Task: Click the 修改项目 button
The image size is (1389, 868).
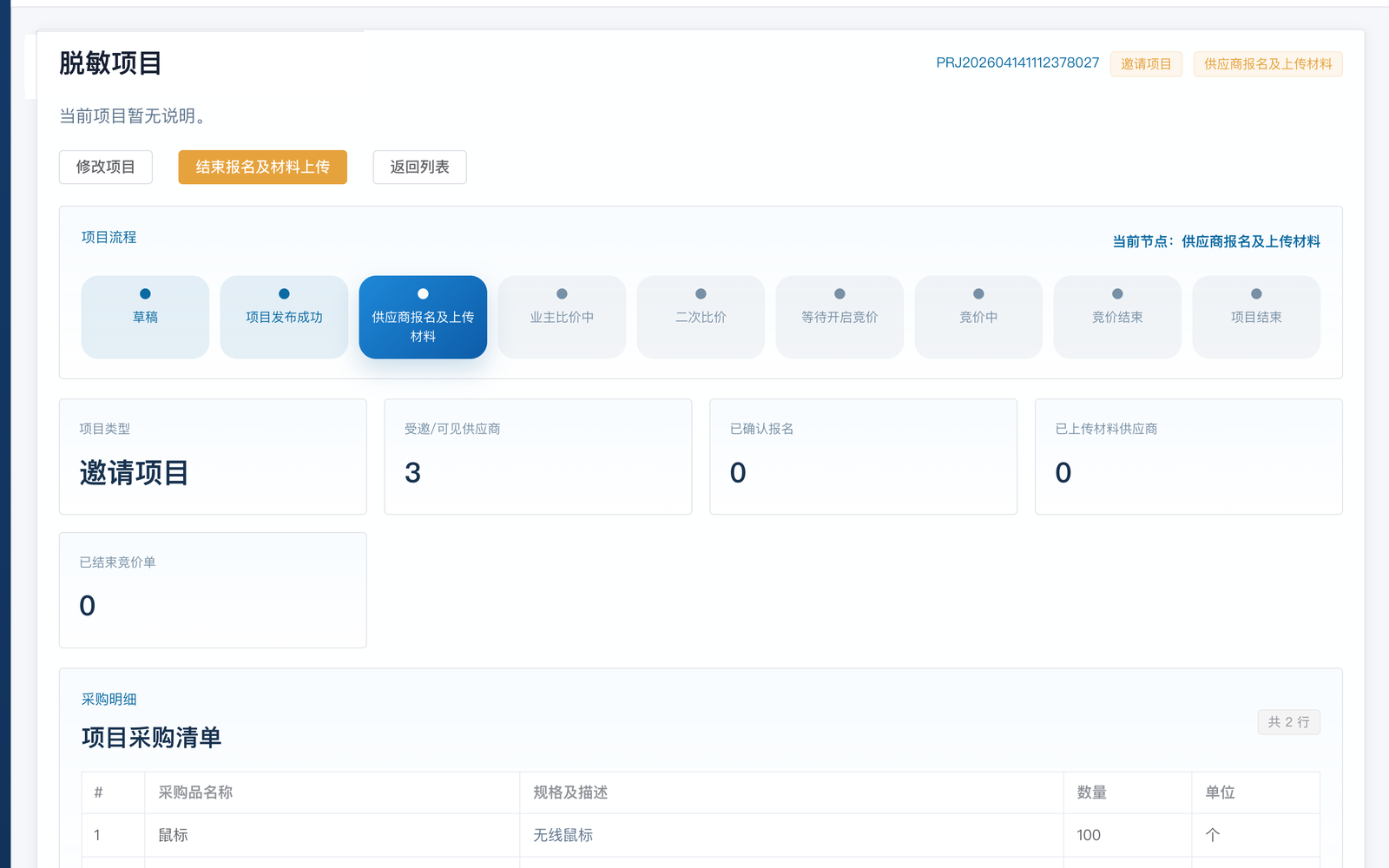Action: click(x=105, y=167)
